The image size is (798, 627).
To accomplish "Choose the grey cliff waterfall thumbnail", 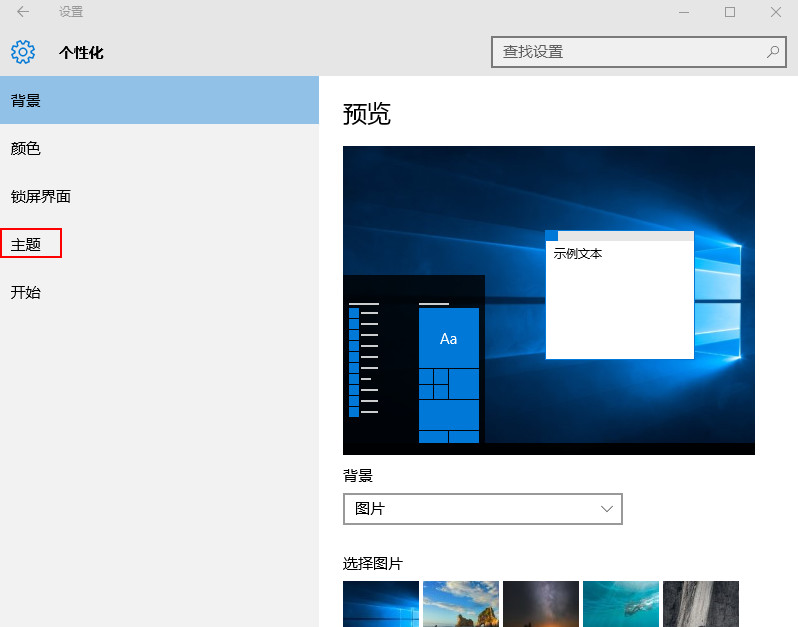I will [700, 603].
